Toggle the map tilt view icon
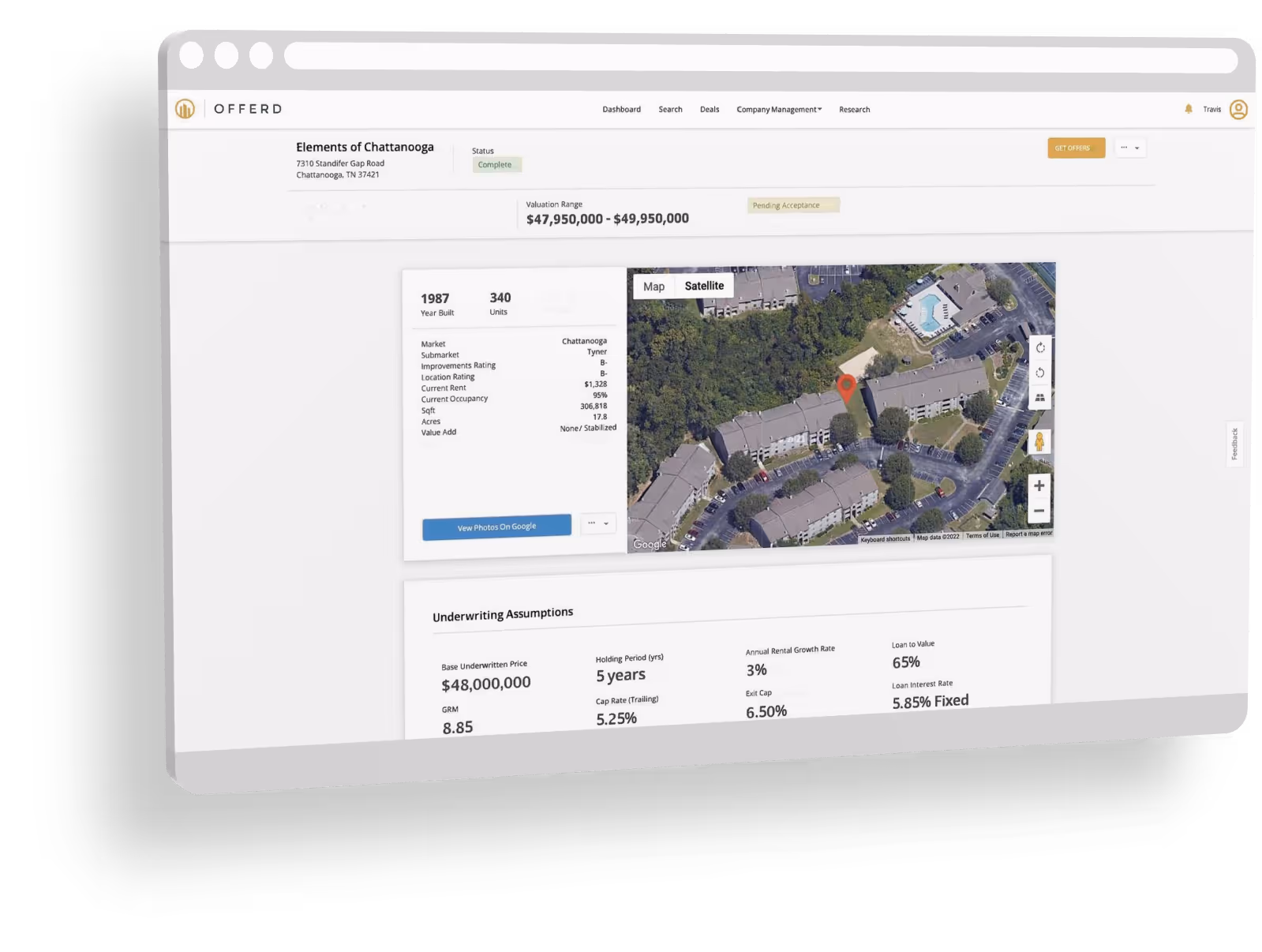The height and width of the screenshot is (952, 1262). pyautogui.click(x=1040, y=398)
